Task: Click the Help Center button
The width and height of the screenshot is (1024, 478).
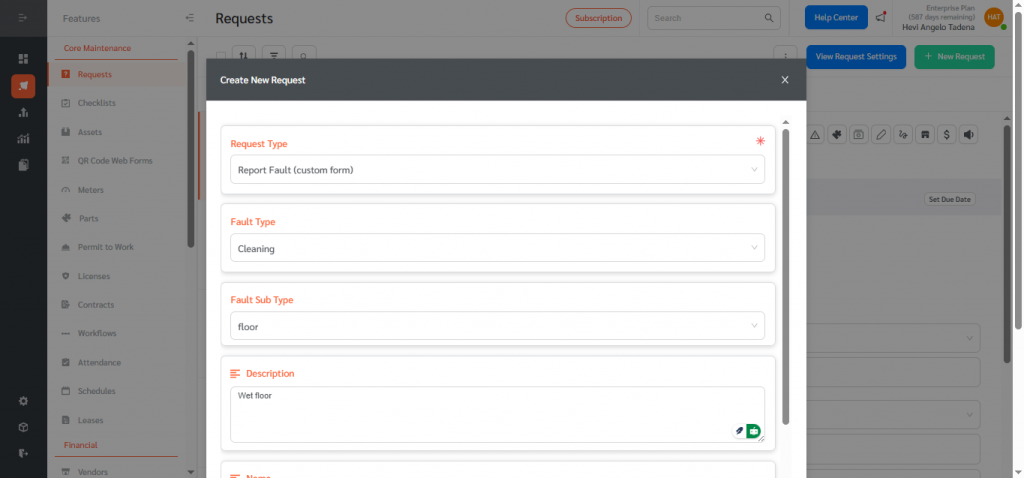Action: pos(836,18)
